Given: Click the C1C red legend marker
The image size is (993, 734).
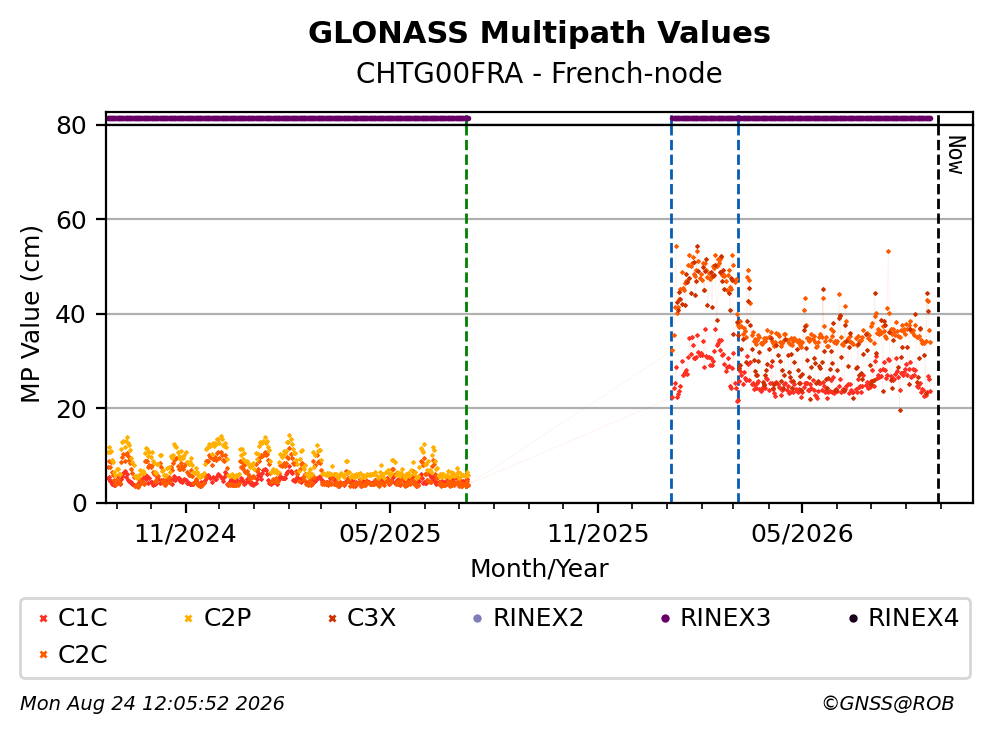Looking at the screenshot, I should (43, 618).
